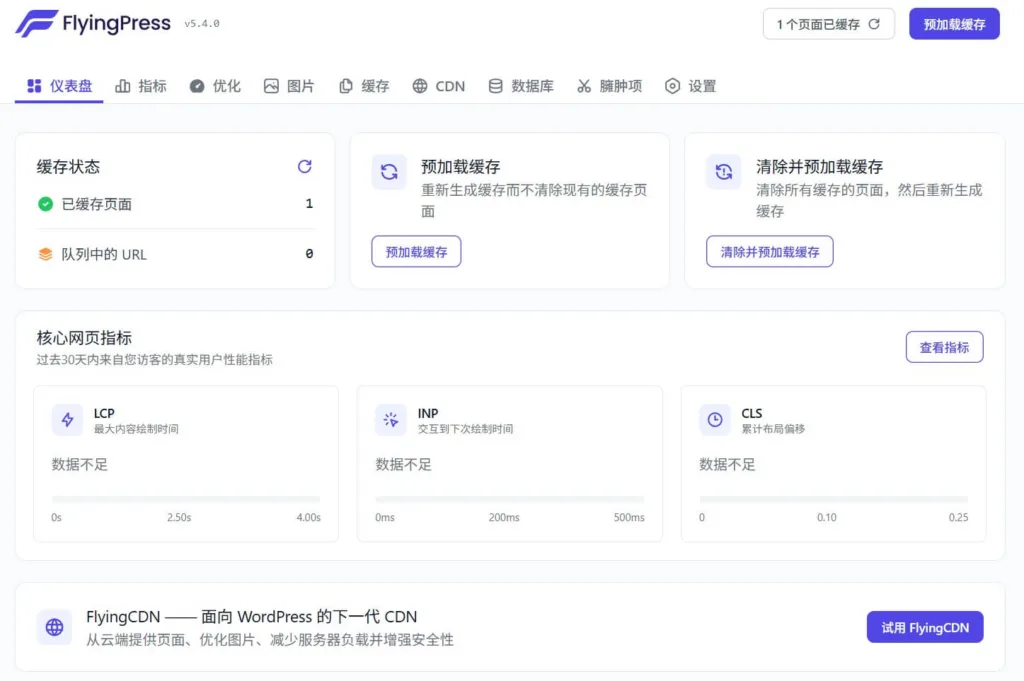Open the 设置 tab

(690, 86)
